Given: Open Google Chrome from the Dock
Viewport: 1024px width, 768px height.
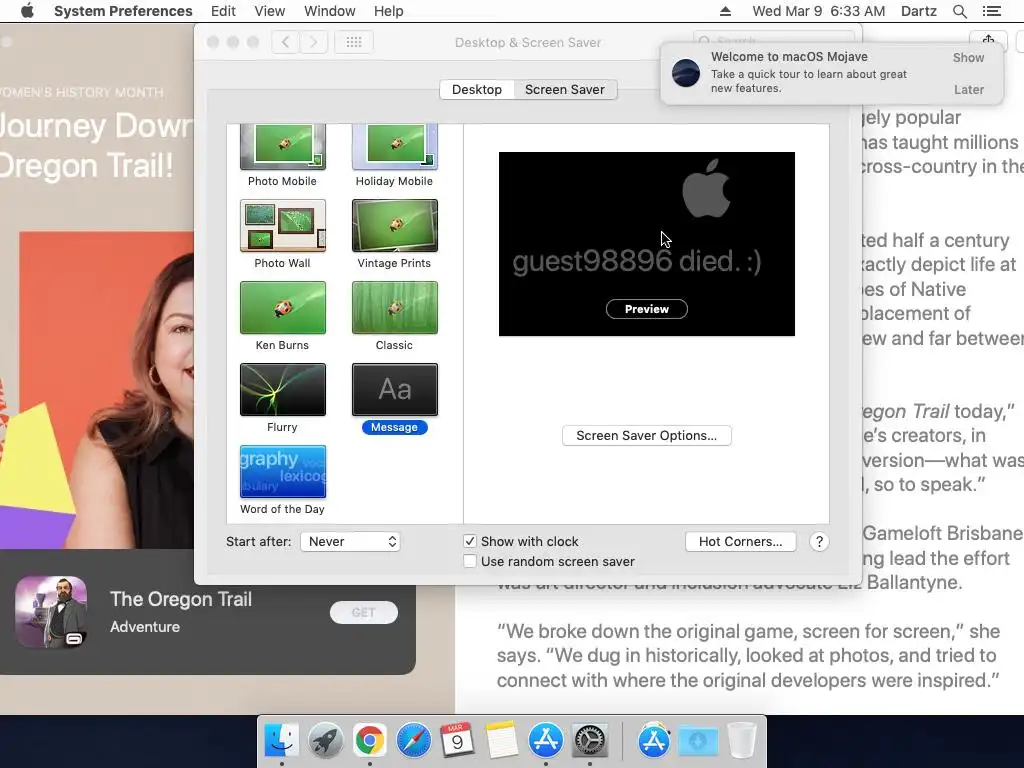Looking at the screenshot, I should click(370, 740).
